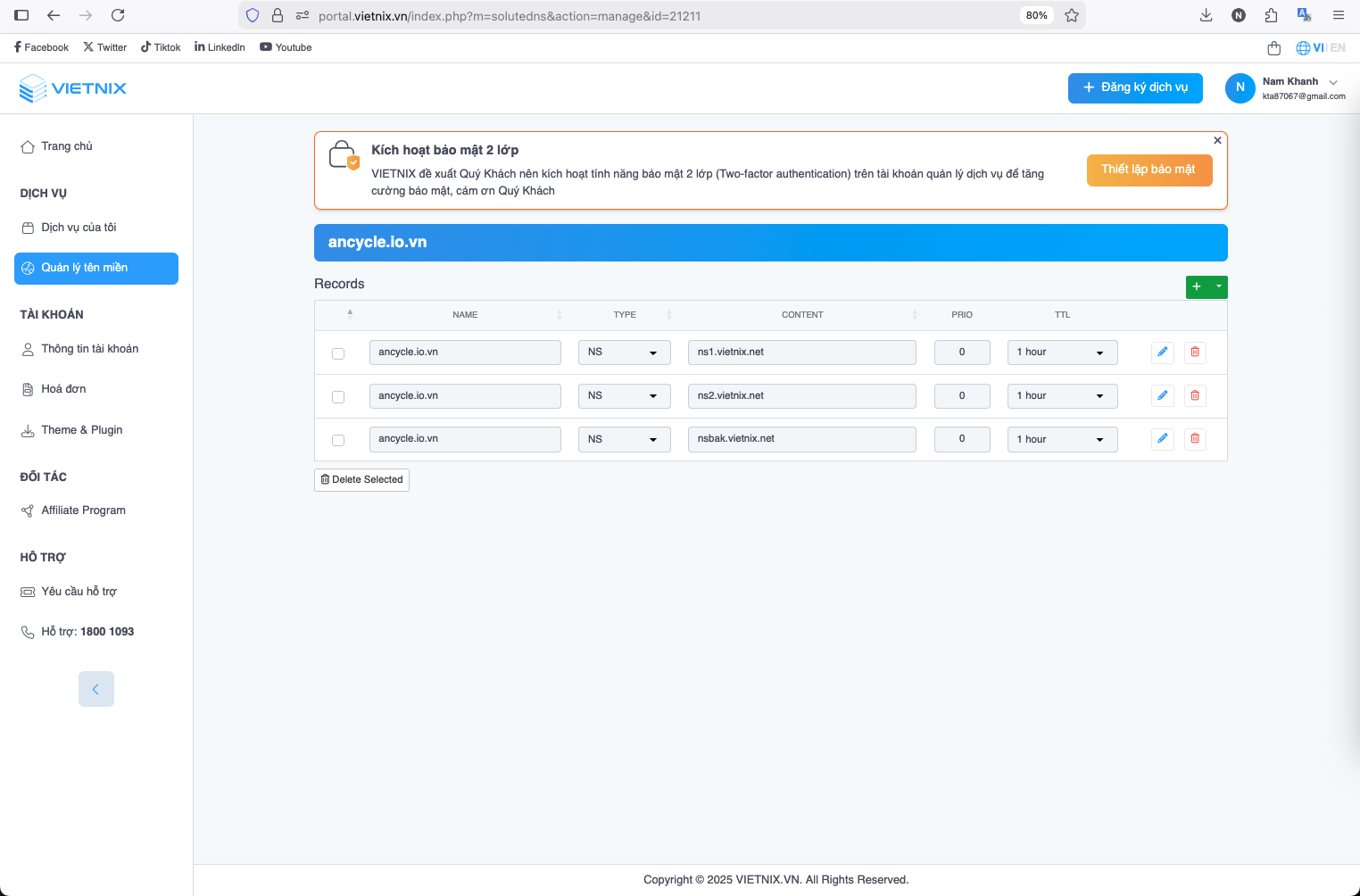Delete the ns1.vietnix.net record with trash icon
Viewport: 1360px width, 896px height.
pyautogui.click(x=1195, y=352)
